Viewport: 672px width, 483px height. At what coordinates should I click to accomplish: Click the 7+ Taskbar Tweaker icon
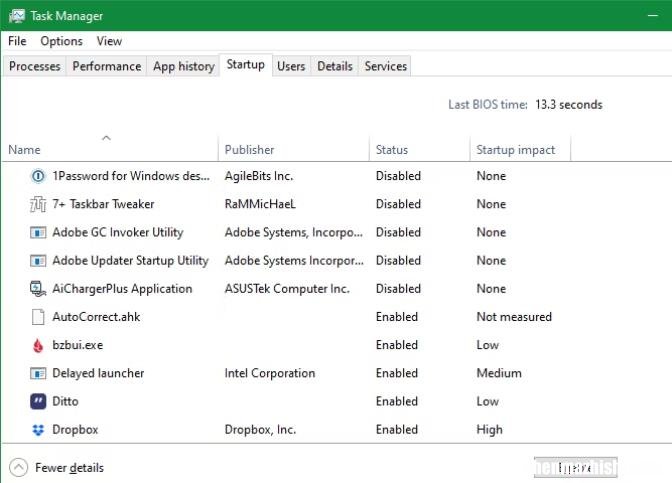pyautogui.click(x=38, y=204)
